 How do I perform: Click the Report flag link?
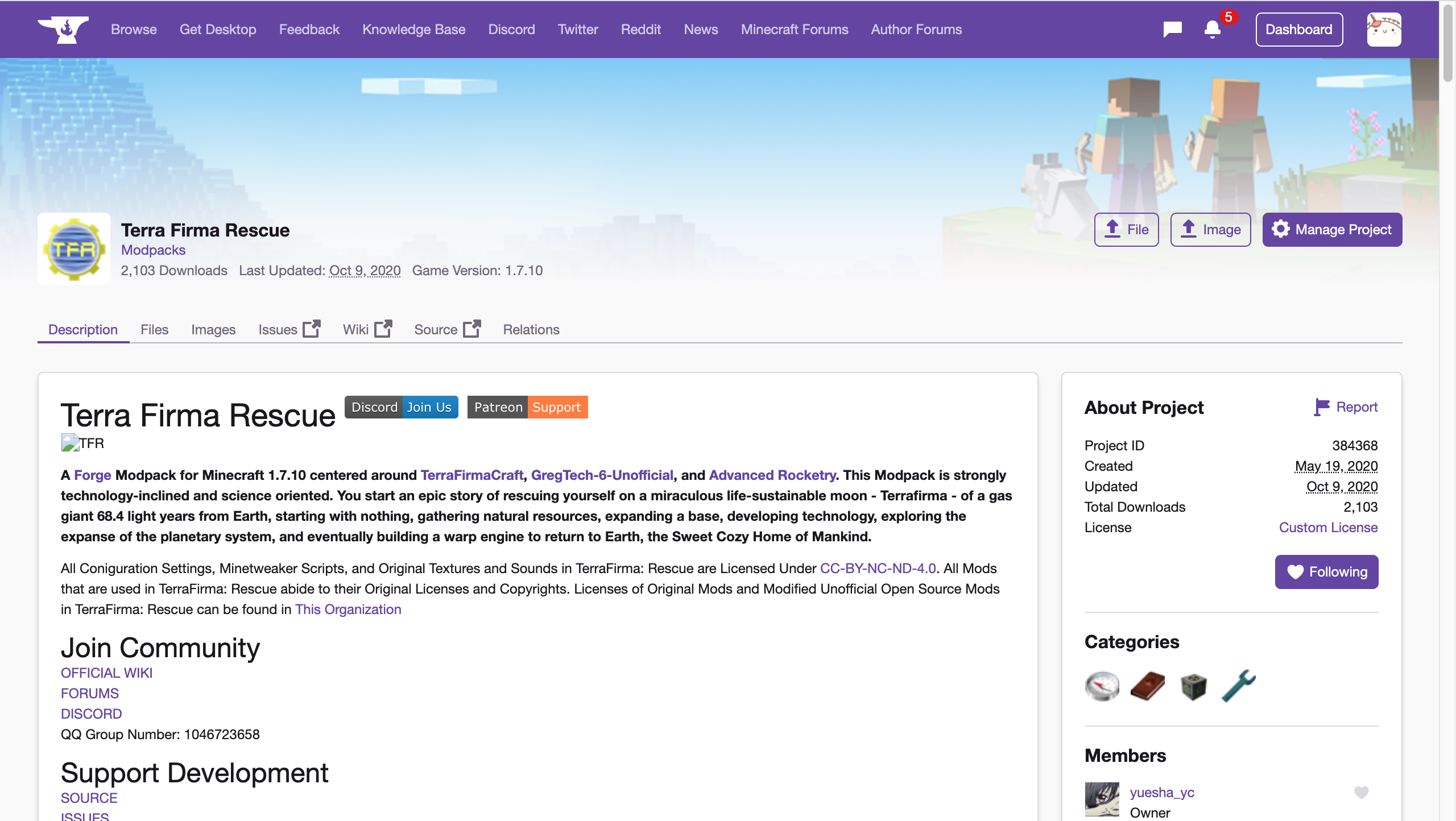[x=1345, y=407]
